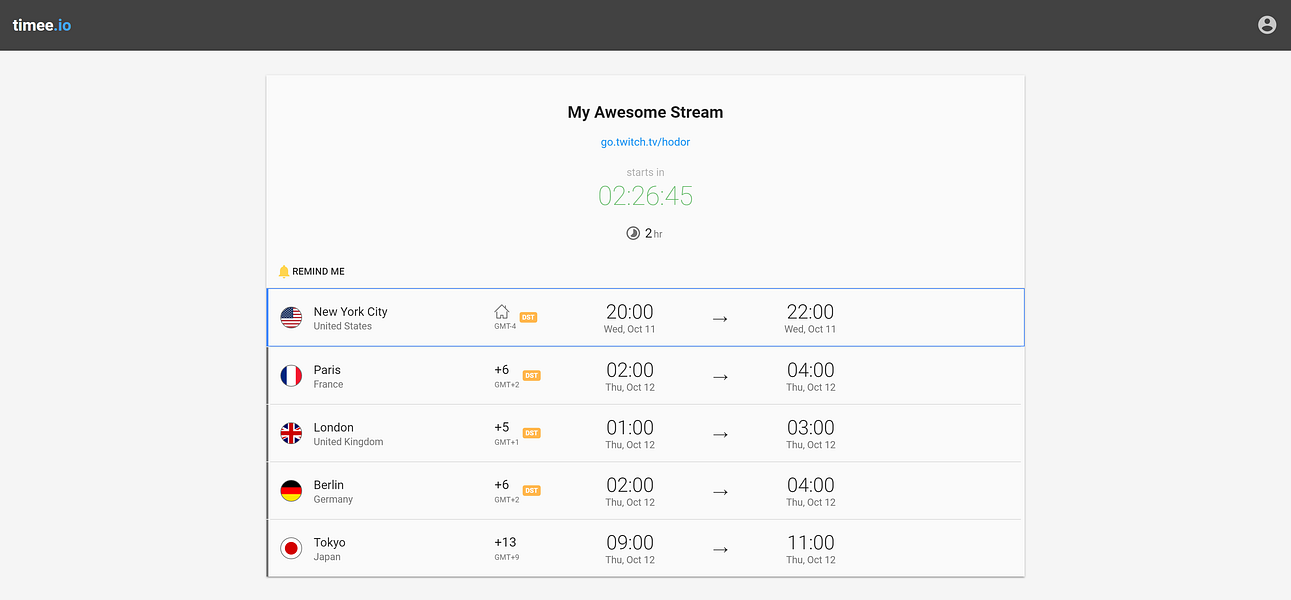Click Tokyo start time 09:00
The image size is (1291, 600).
click(630, 543)
